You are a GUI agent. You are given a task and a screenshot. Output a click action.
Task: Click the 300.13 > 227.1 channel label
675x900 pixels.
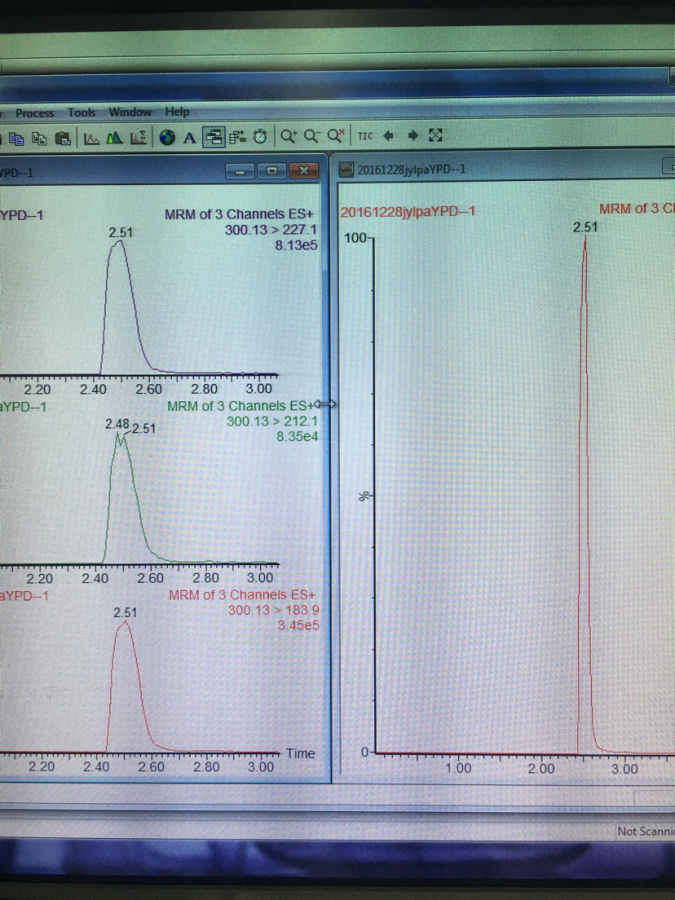point(271,230)
